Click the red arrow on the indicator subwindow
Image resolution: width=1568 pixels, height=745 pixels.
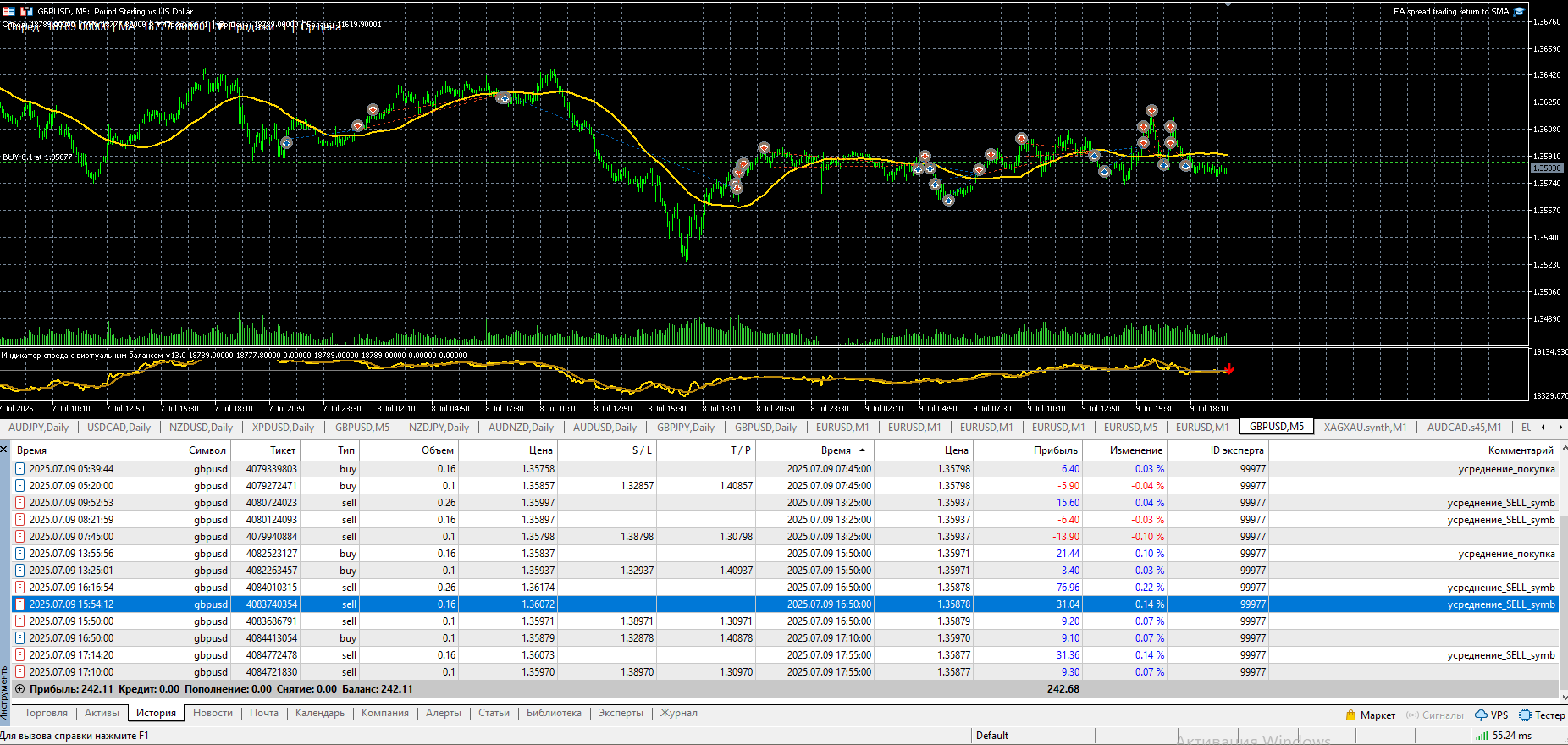coord(1228,369)
